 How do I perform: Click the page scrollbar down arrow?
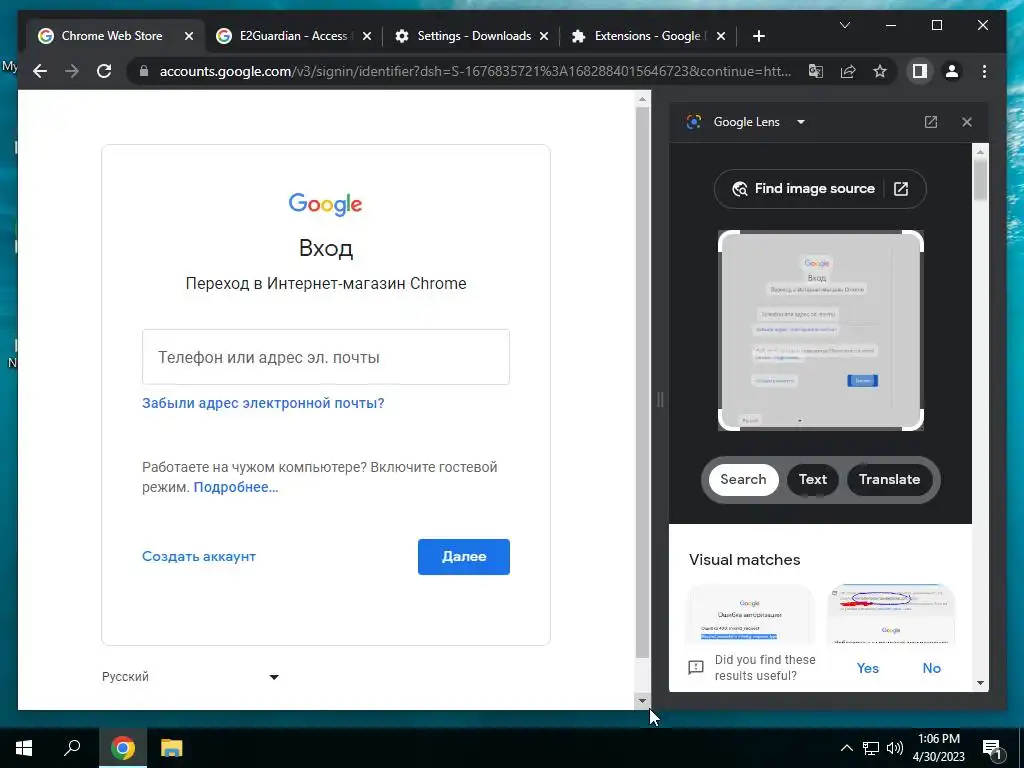[x=642, y=701]
